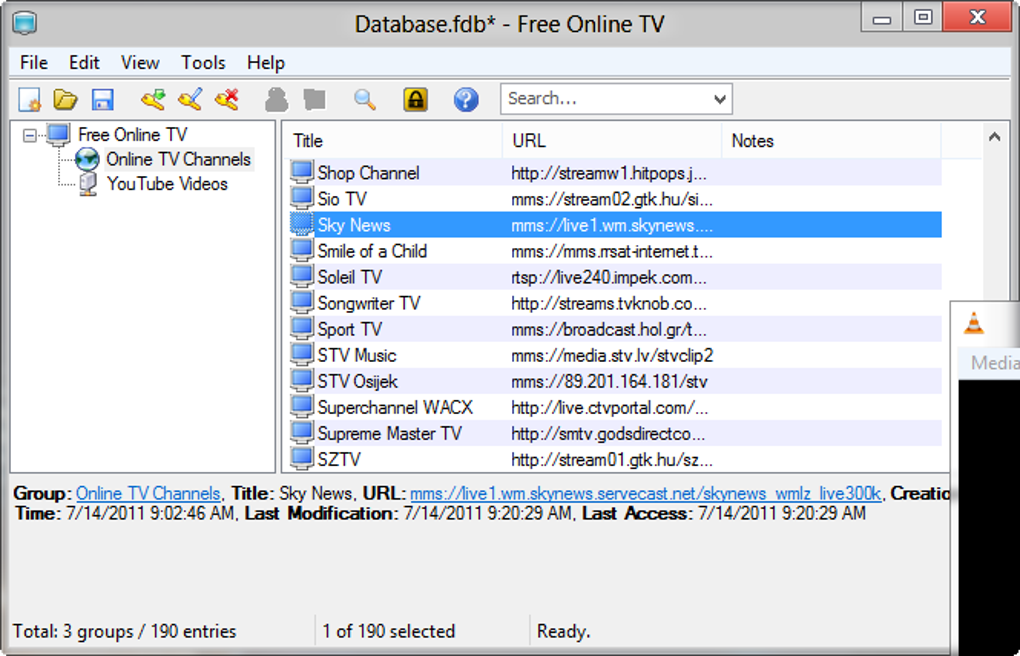1020x656 pixels.
Task: Sort entries by Notes column header
Action: 831,141
